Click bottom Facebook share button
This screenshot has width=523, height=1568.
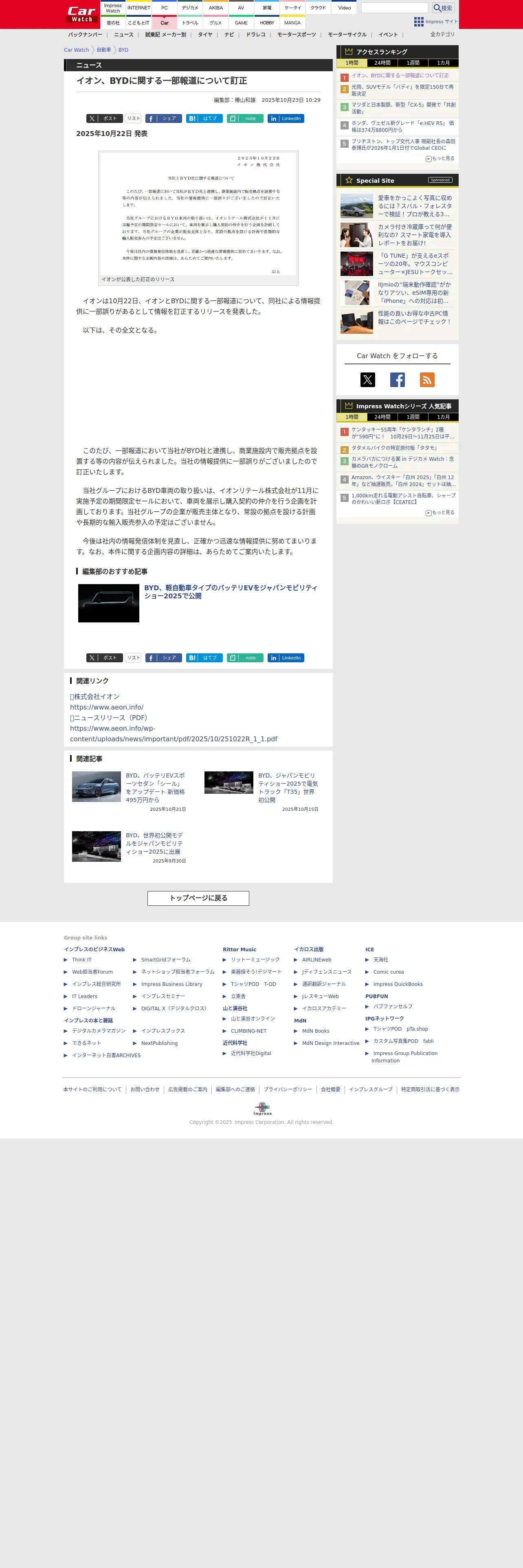tap(163, 657)
